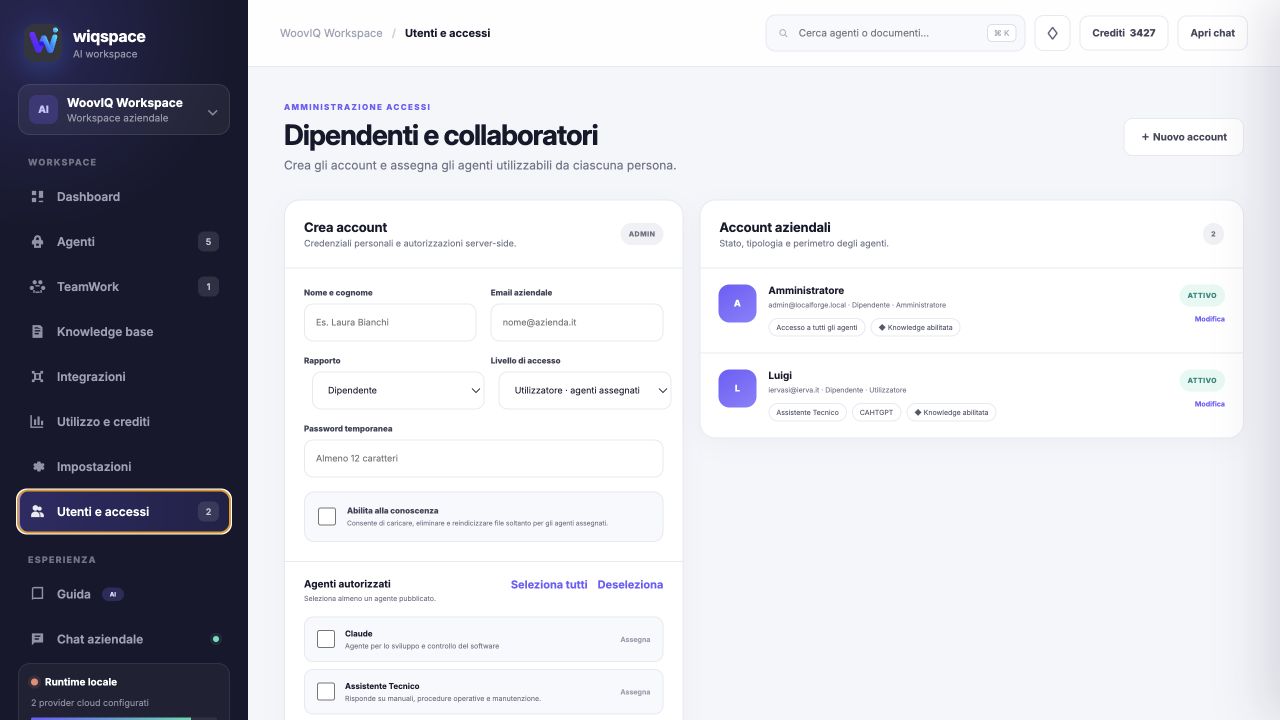Click ATTIVO status badge for Luigi
The height and width of the screenshot is (720, 1280).
click(1202, 381)
